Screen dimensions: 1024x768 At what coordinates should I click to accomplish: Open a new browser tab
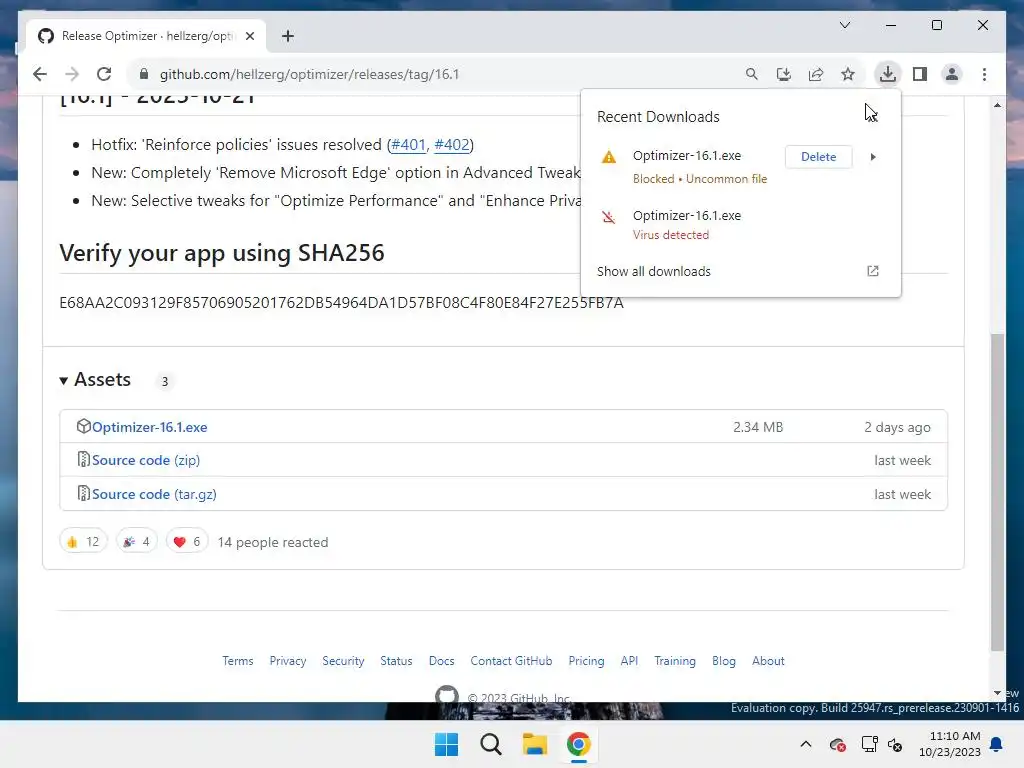(288, 36)
